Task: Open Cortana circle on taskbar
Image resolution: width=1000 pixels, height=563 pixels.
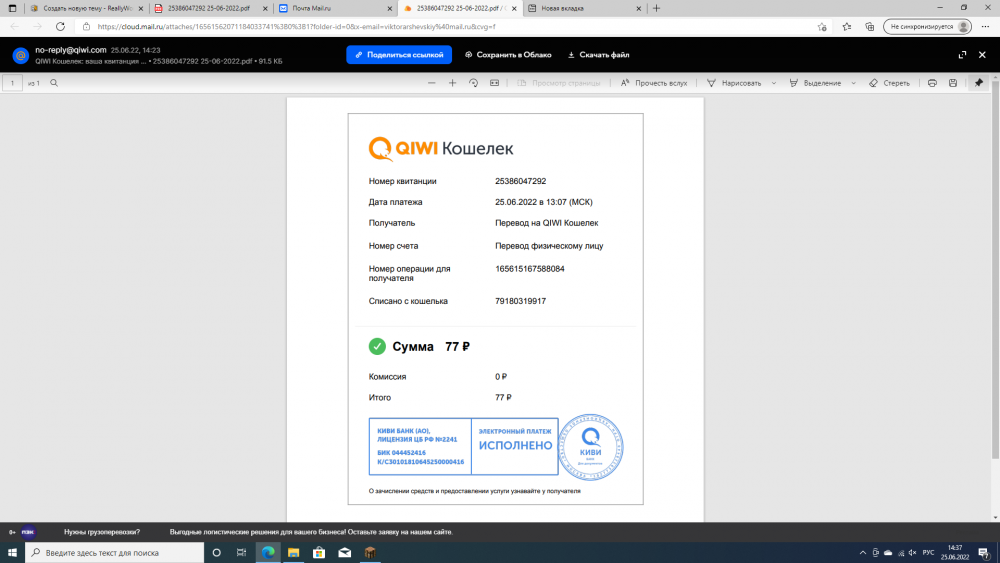Action: point(216,553)
